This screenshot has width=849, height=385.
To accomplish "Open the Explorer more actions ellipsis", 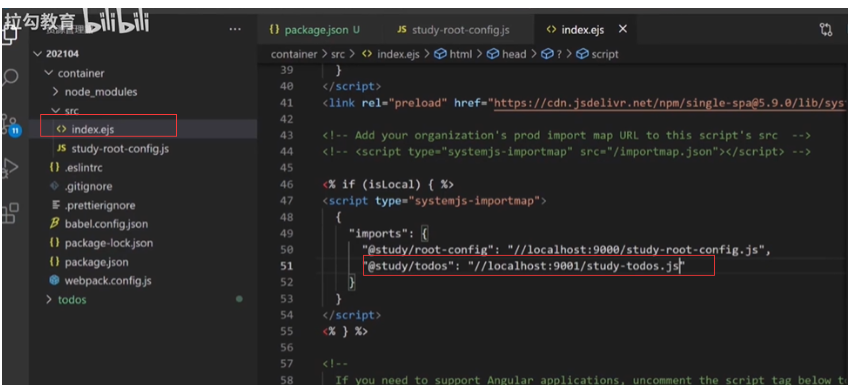I will 235,29.
